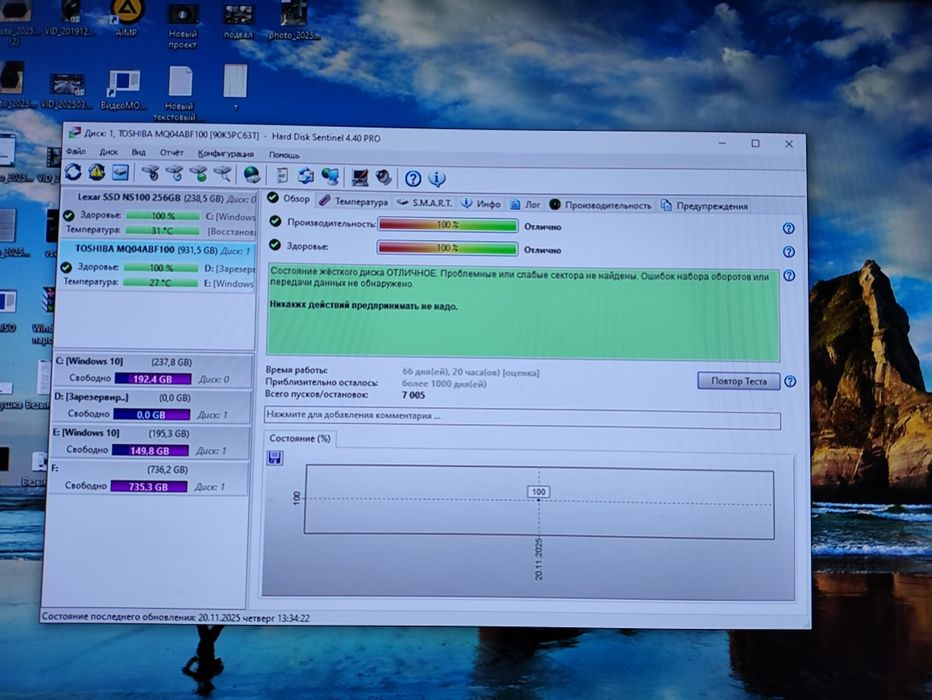Click the Производительность 100 % bar
Screen dimensions: 932x700
[x=448, y=225]
